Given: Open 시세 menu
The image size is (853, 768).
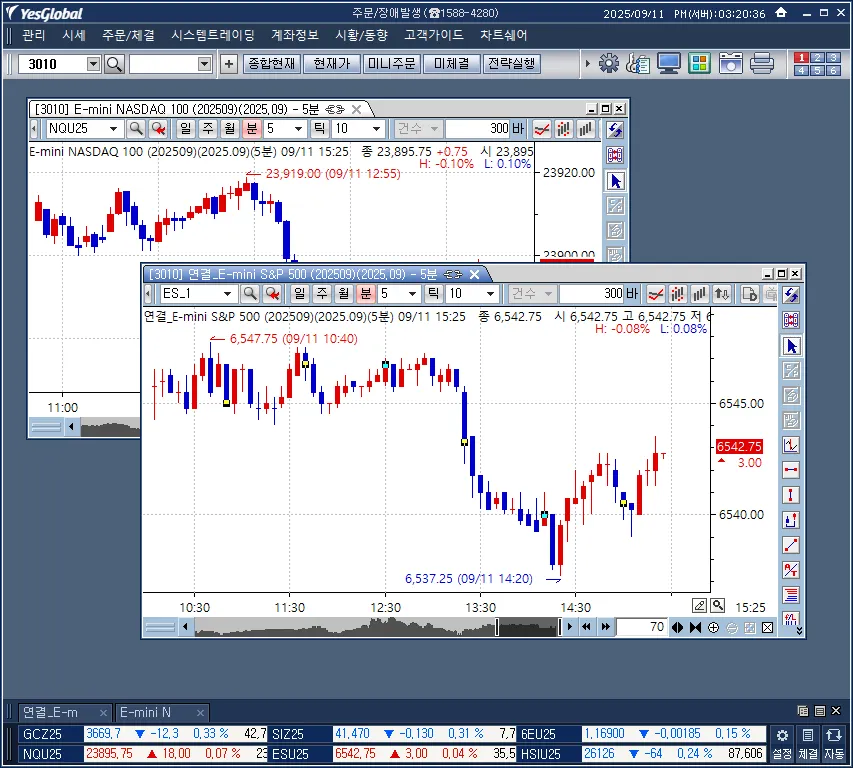Looking at the screenshot, I should click(74, 35).
